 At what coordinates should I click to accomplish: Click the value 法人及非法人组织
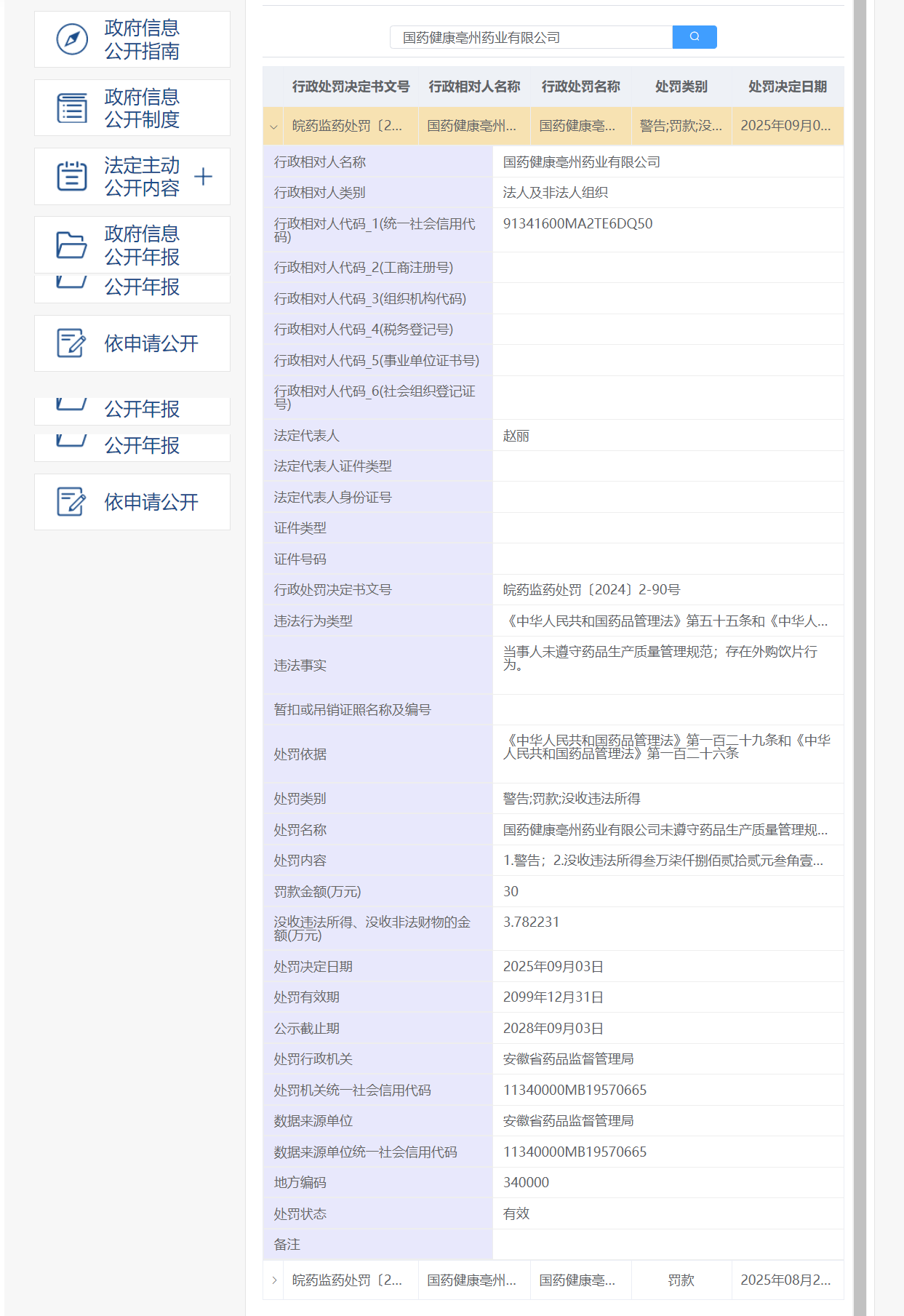click(556, 193)
